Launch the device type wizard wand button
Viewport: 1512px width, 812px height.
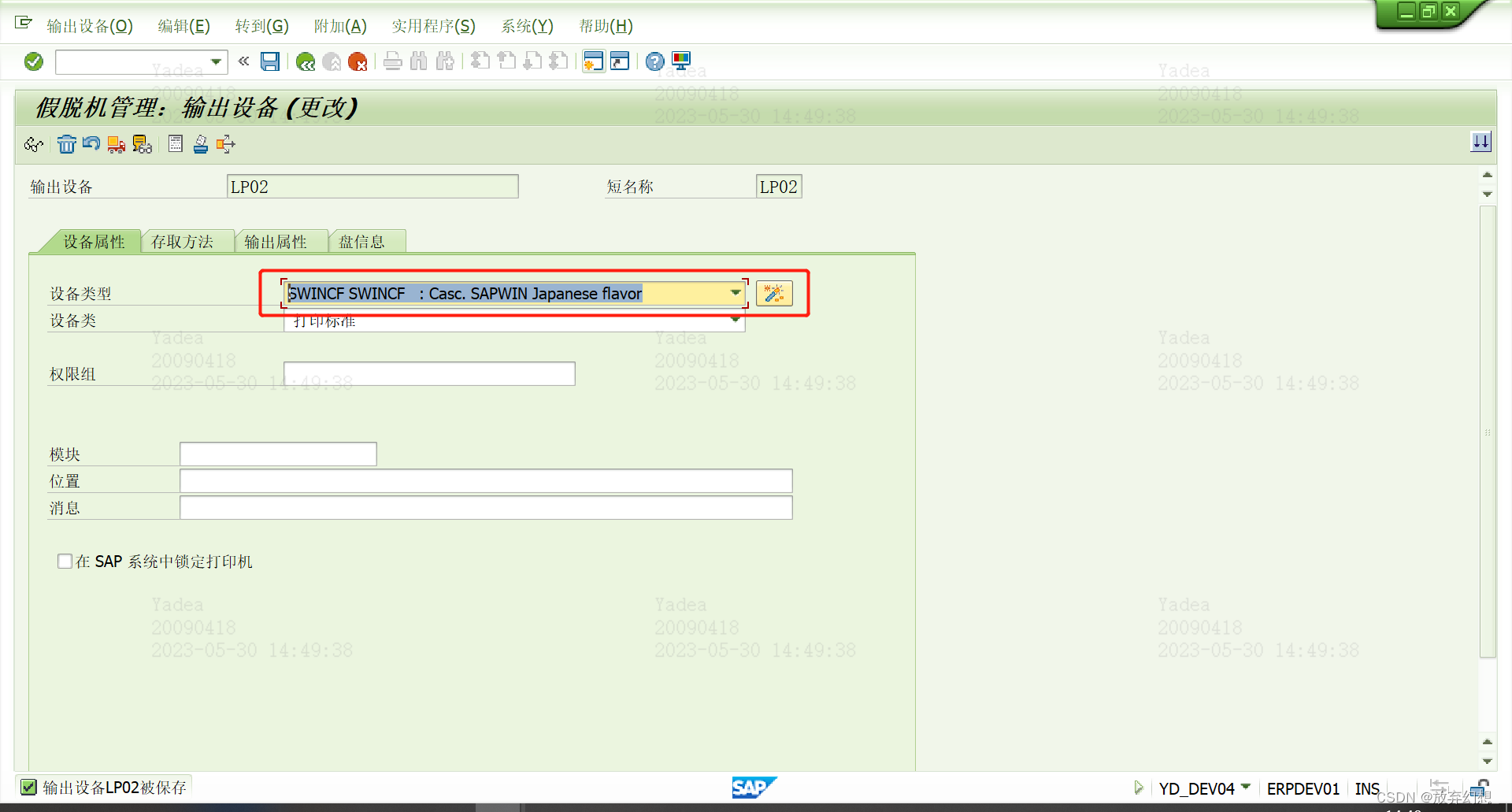(x=774, y=294)
